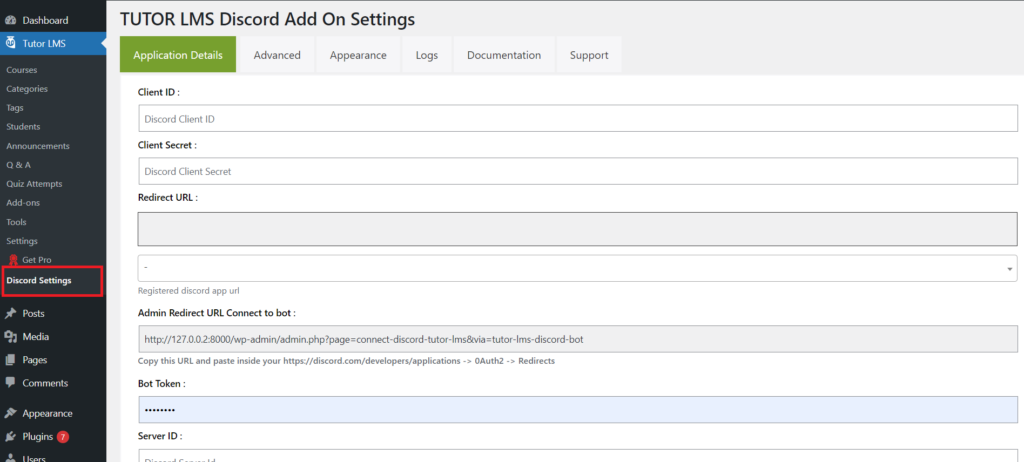This screenshot has width=1024, height=462.
Task: Click the 'Copy this URL and paste' hint text
Action: click(346, 361)
